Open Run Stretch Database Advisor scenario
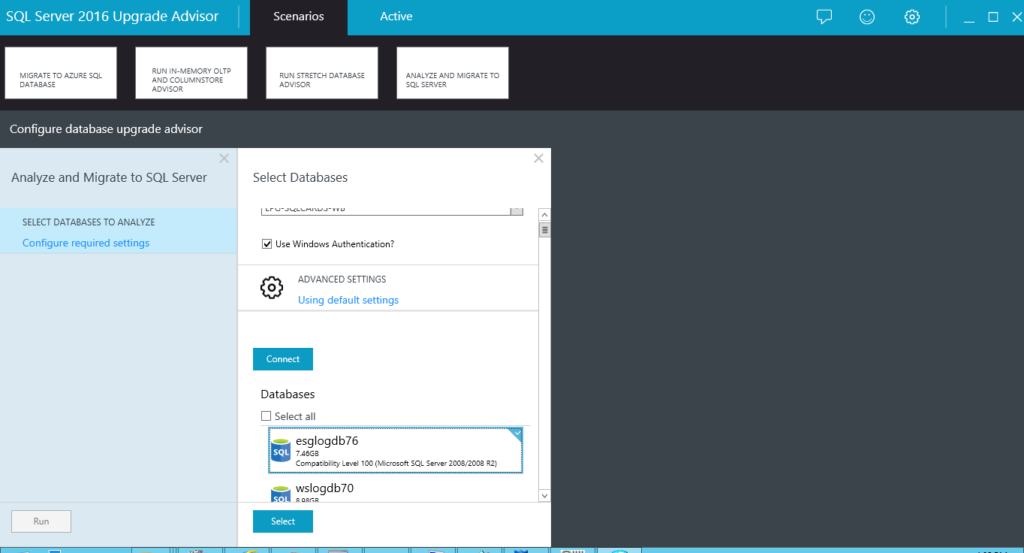Image resolution: width=1024 pixels, height=553 pixels. tap(322, 72)
